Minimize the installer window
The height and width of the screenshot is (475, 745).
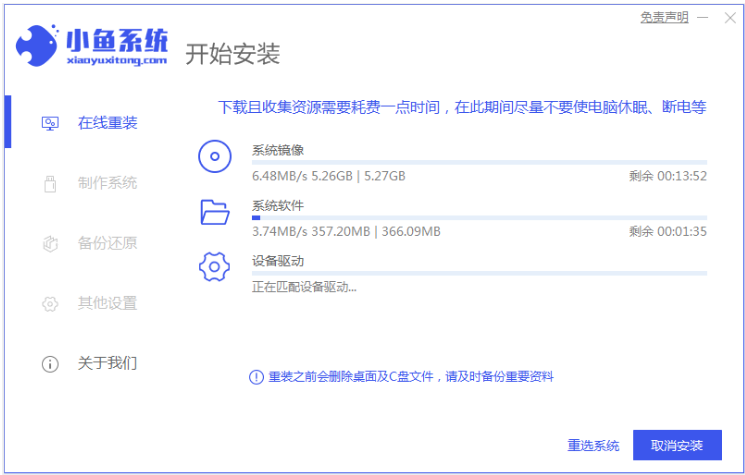point(704,18)
